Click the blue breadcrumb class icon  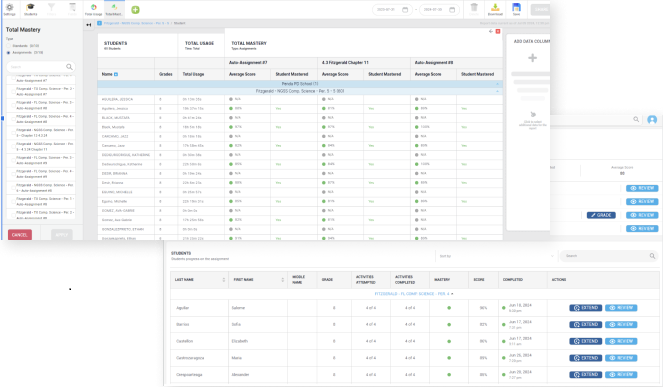tap(99, 23)
